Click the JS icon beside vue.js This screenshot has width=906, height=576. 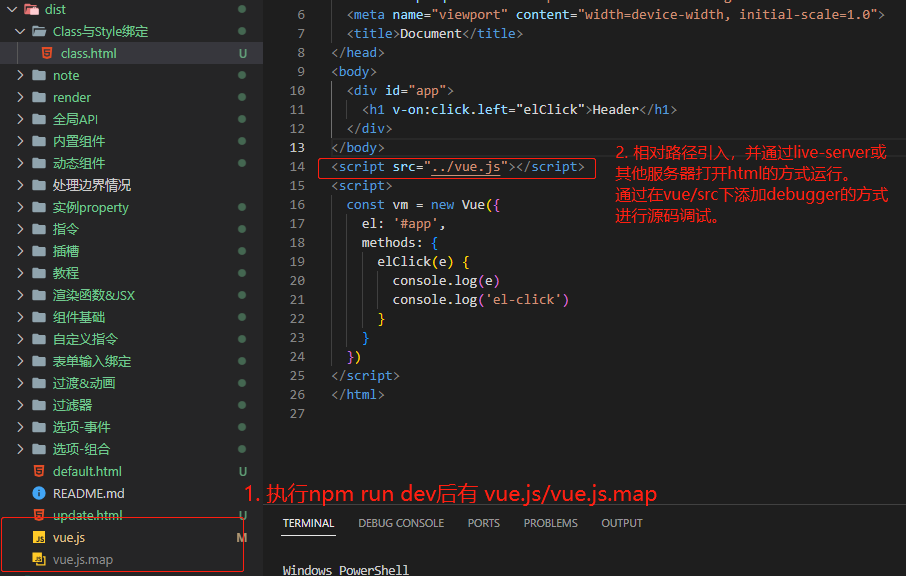[x=39, y=537]
